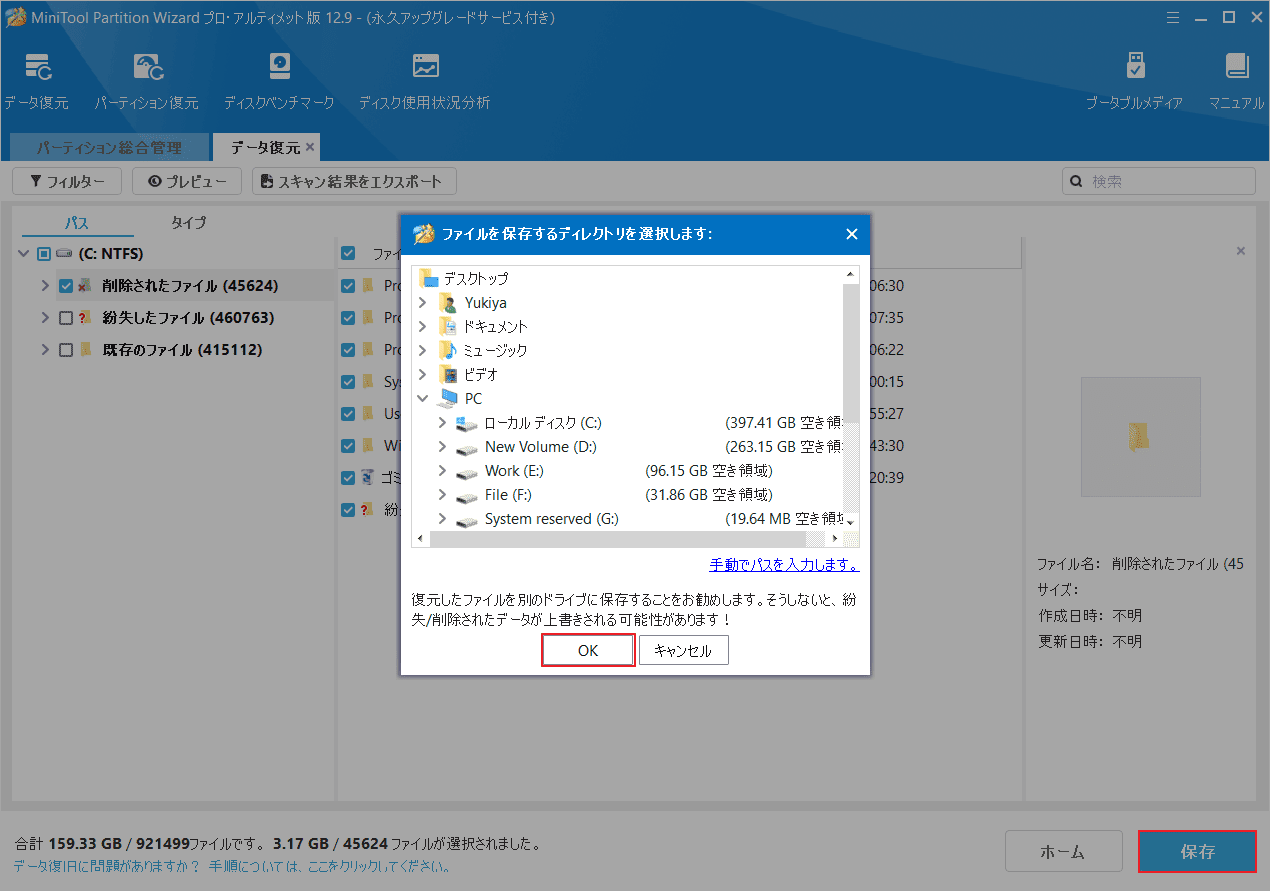
Task: Toggle the select-all checkbox in the file list header
Action: [348, 253]
